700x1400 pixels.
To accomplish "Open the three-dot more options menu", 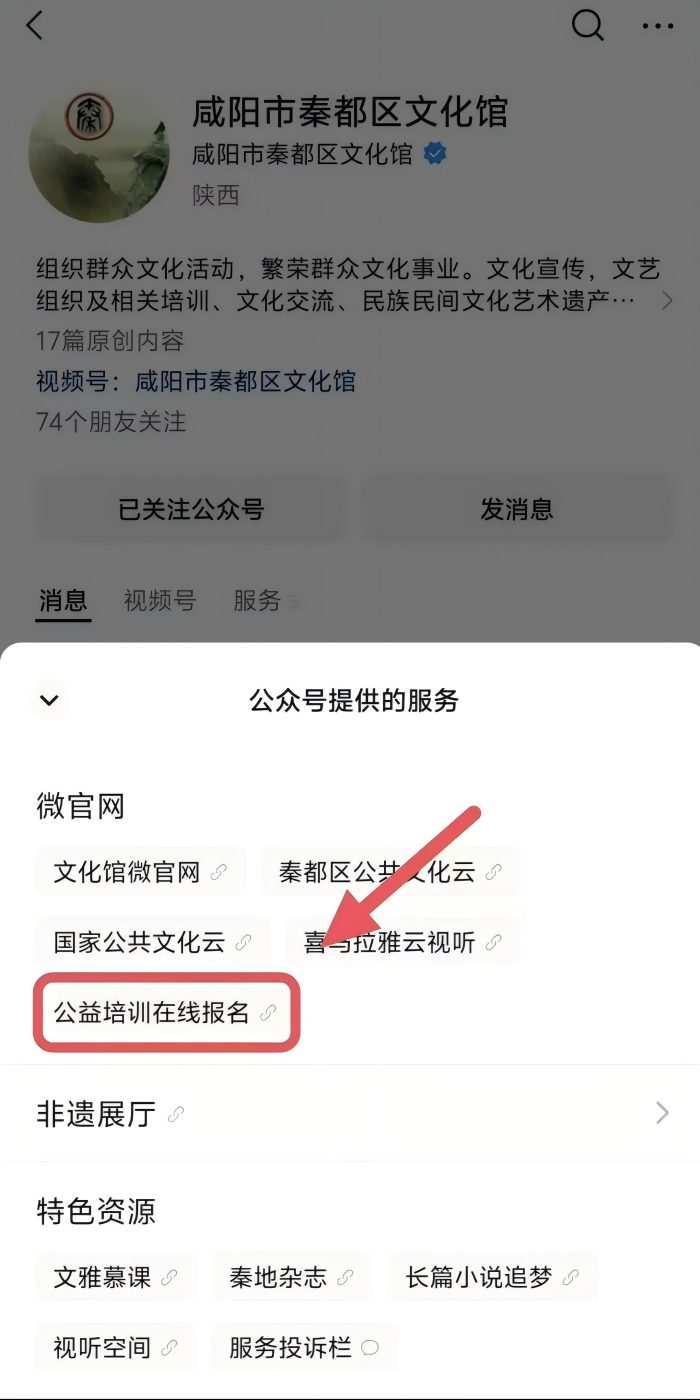I will (658, 26).
